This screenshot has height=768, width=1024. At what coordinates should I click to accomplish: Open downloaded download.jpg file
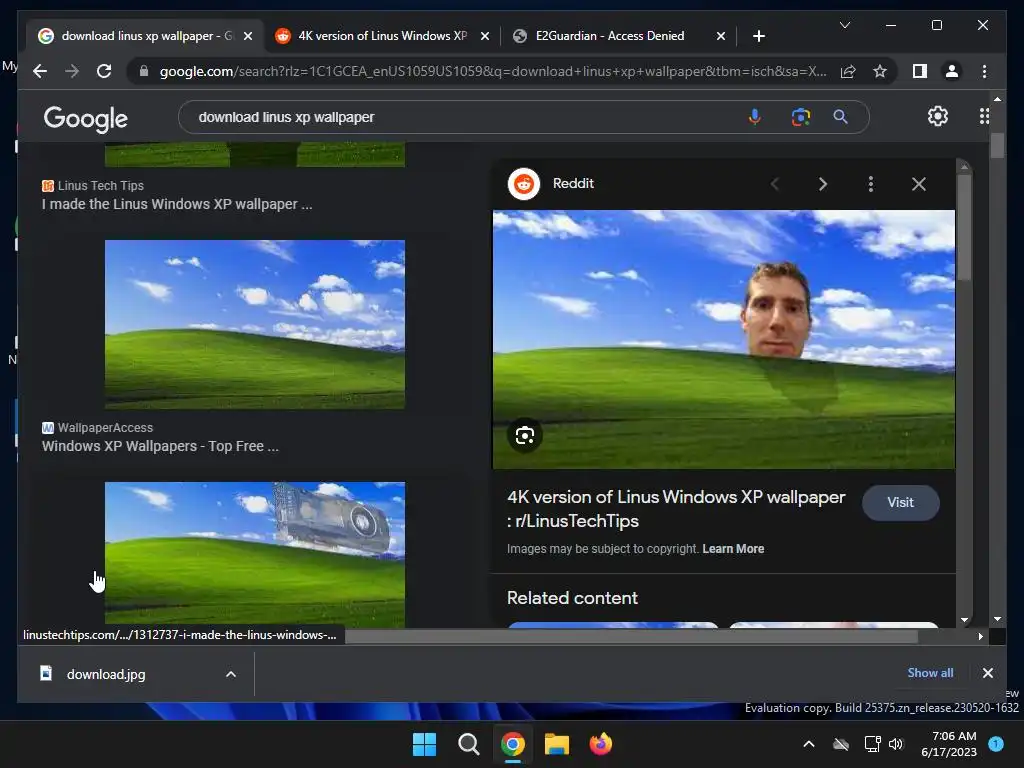(x=106, y=674)
